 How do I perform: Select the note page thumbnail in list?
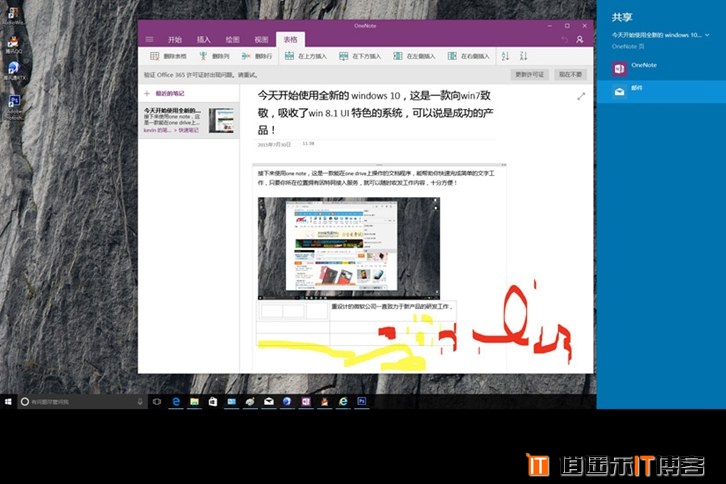pyautogui.click(x=188, y=119)
